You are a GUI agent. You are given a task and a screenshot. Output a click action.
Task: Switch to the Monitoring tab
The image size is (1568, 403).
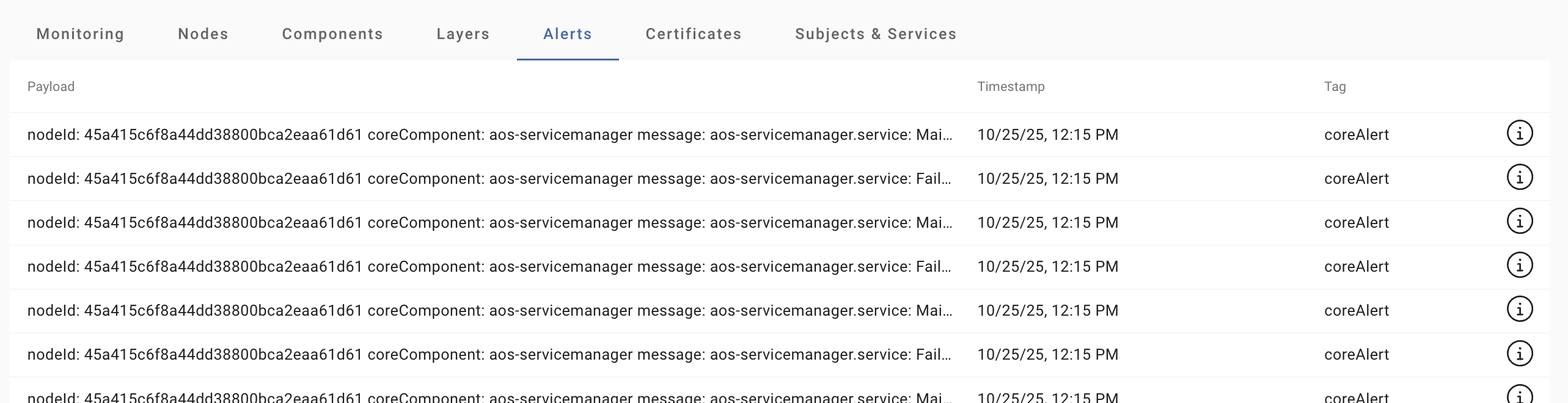pos(80,34)
